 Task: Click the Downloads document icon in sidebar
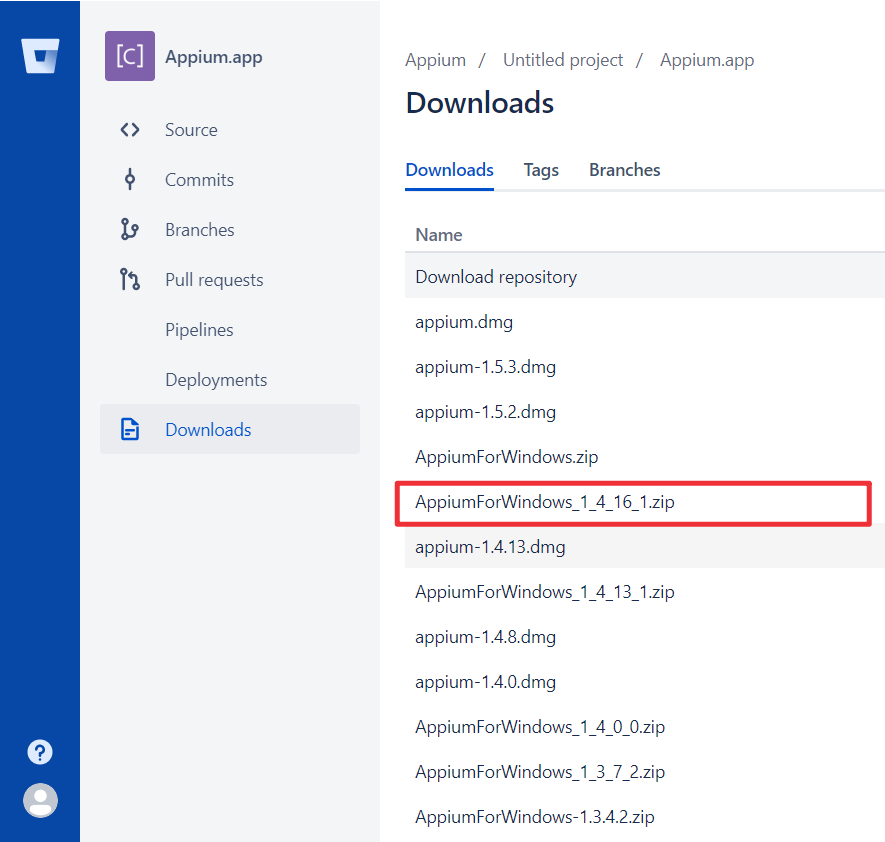130,429
